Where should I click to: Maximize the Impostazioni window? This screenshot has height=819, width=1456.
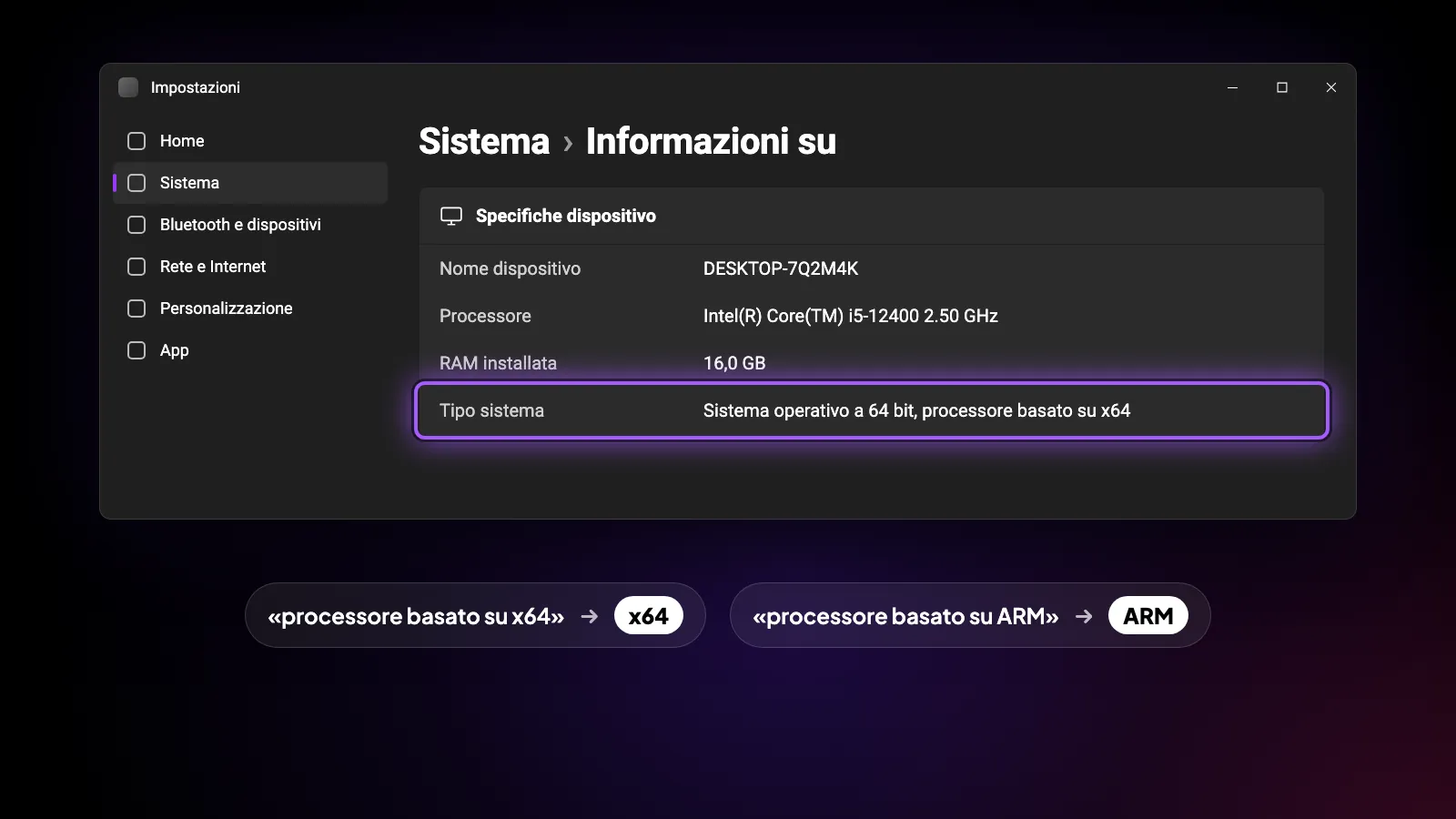[1282, 87]
